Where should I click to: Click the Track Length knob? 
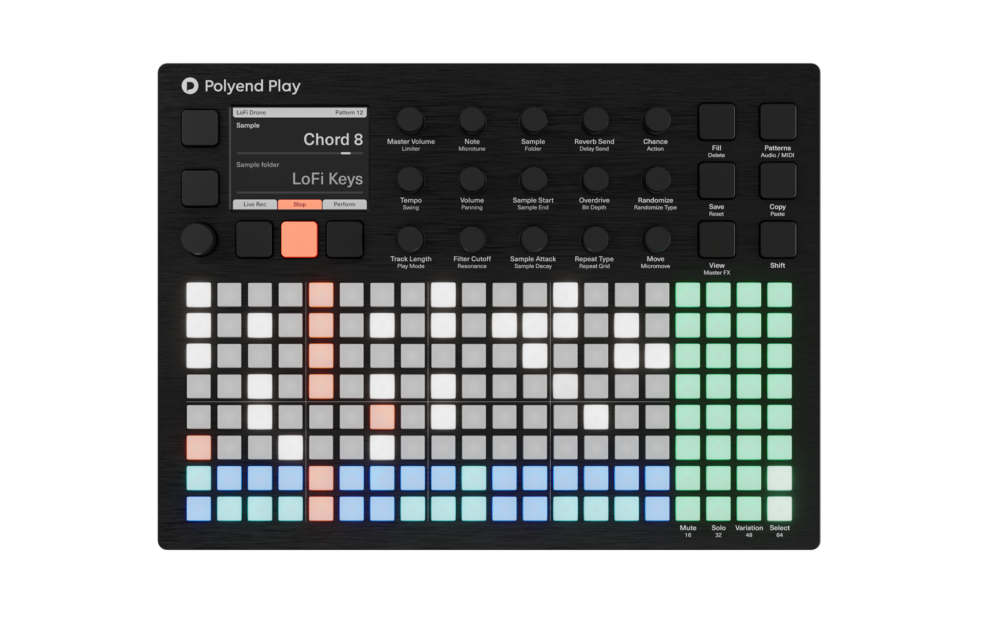(x=410, y=239)
